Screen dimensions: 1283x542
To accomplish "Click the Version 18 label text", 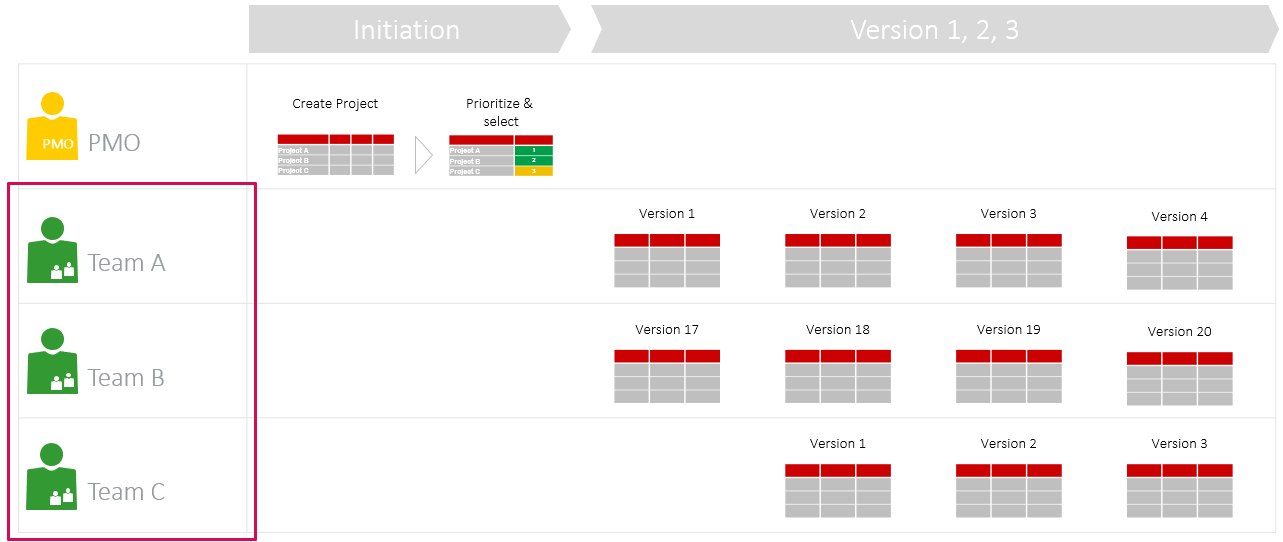I will coord(837,330).
